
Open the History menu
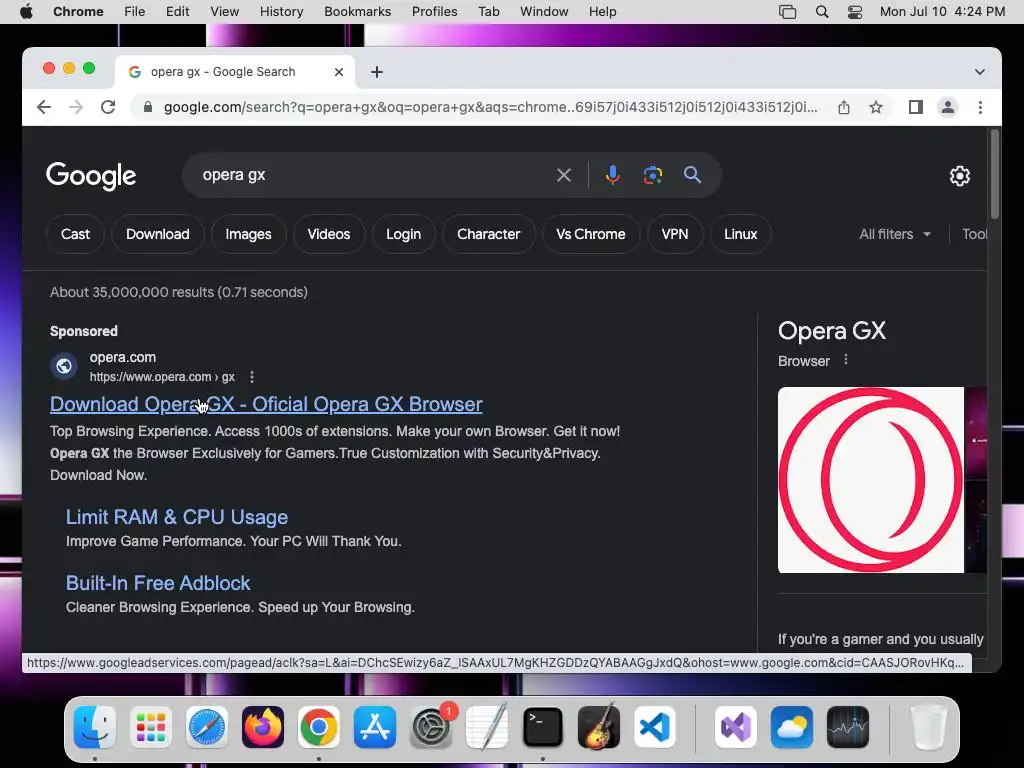281,12
